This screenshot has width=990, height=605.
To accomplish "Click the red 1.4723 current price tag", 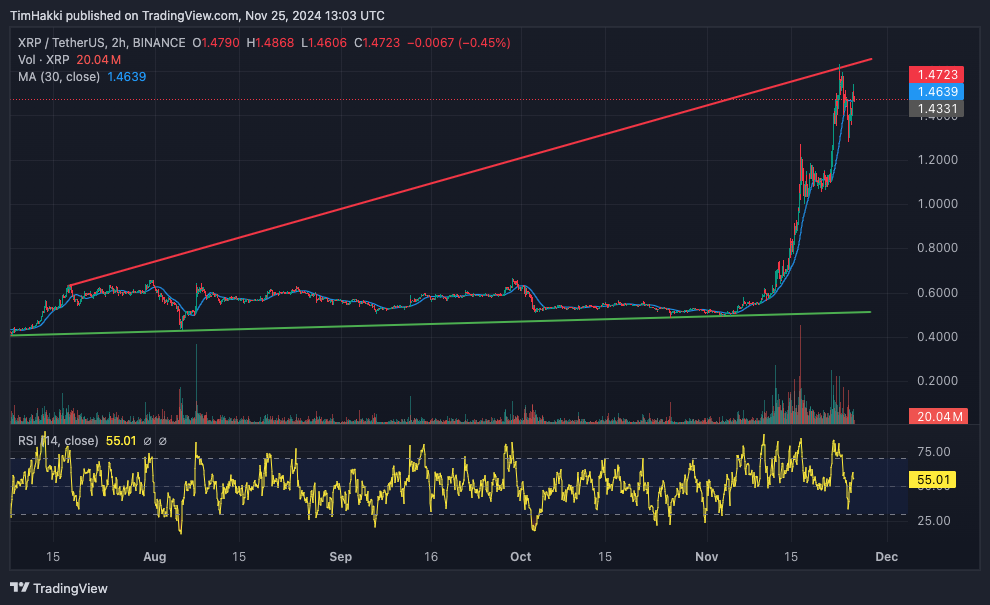I will [x=932, y=75].
